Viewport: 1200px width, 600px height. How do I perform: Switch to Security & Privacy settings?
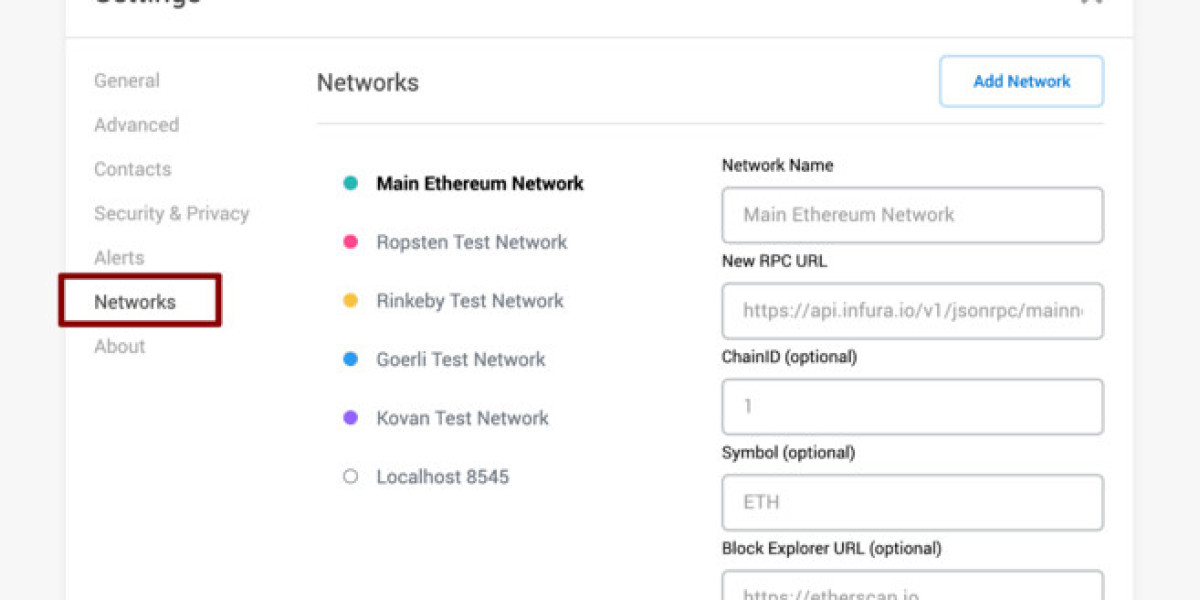tap(171, 213)
